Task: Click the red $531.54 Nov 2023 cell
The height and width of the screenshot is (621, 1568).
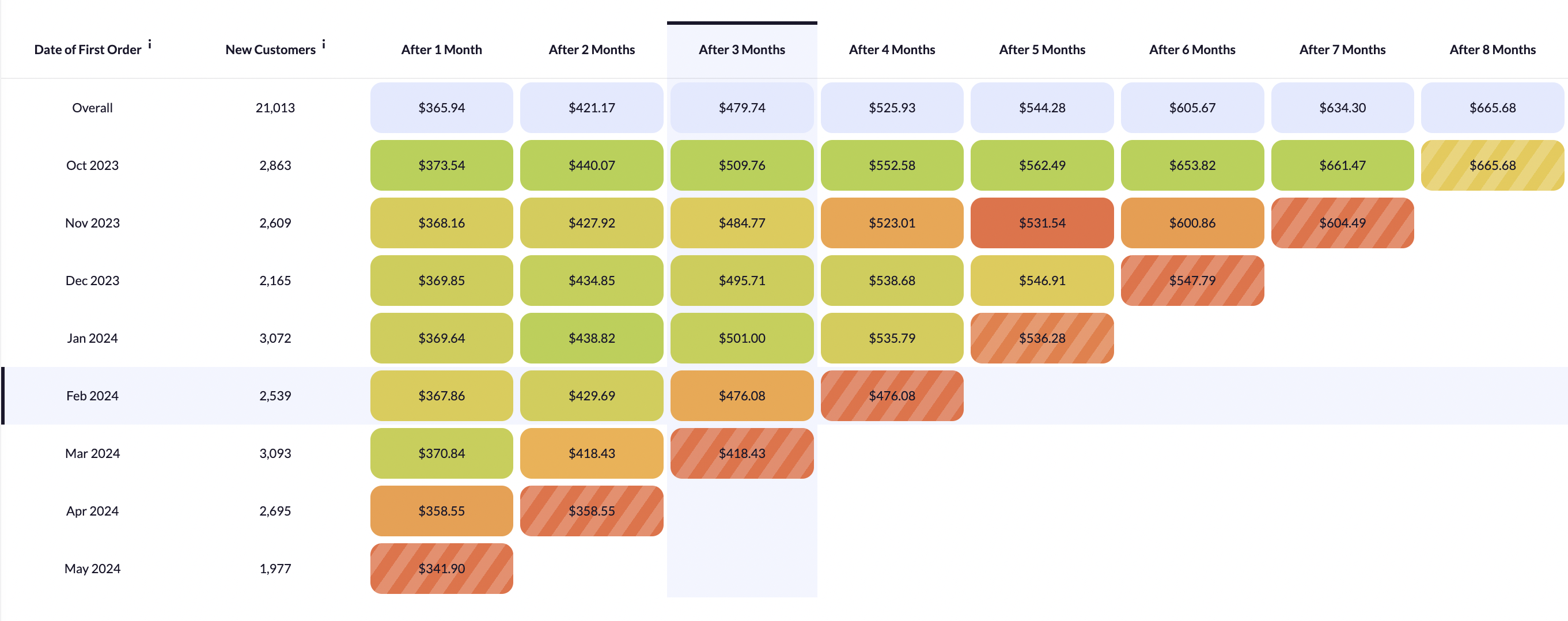Action: coord(1041,223)
